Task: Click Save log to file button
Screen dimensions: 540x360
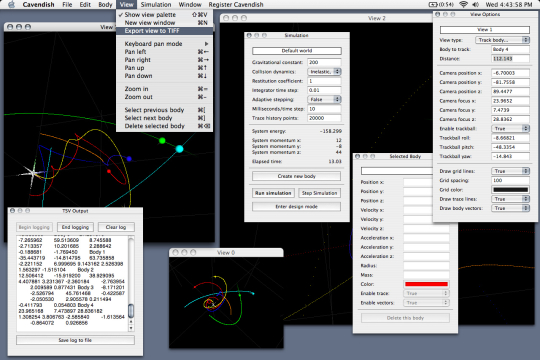Action: 75,340
